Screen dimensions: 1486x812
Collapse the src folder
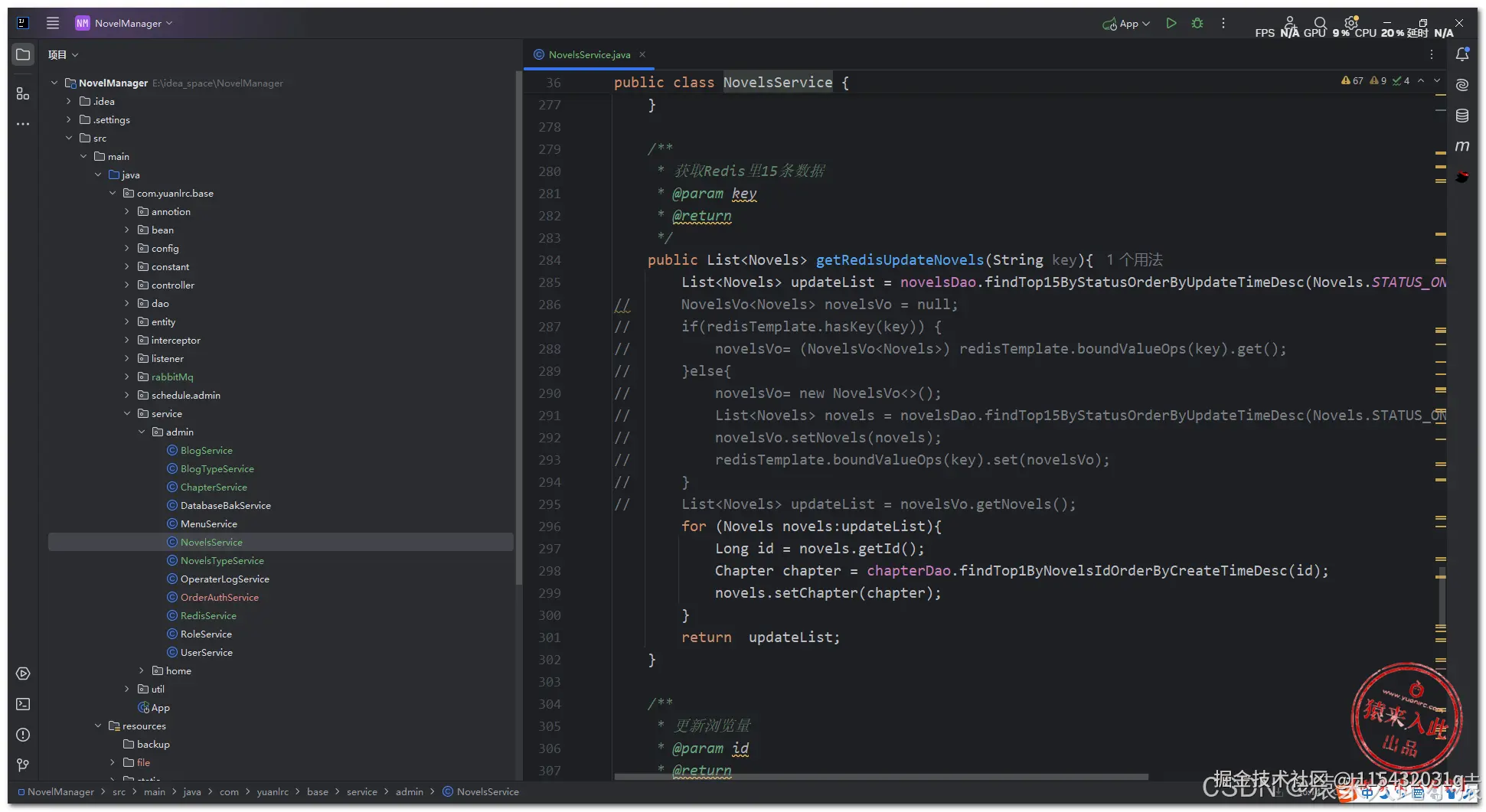(69, 138)
